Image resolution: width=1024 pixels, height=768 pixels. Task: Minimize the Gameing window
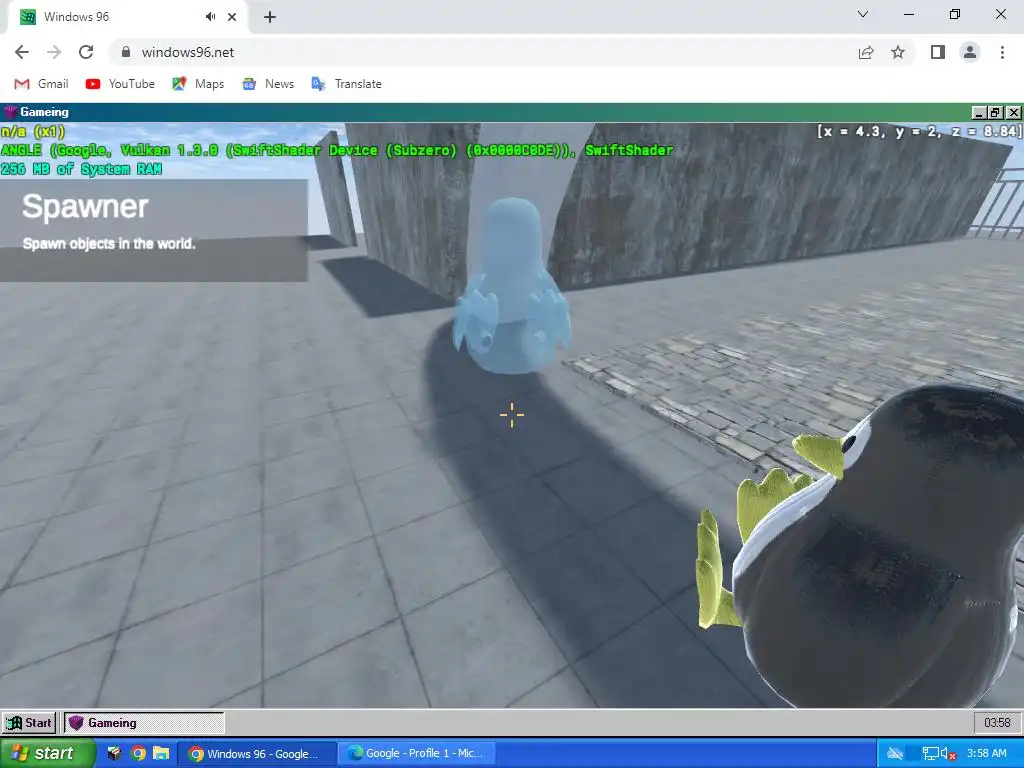pyautogui.click(x=979, y=112)
